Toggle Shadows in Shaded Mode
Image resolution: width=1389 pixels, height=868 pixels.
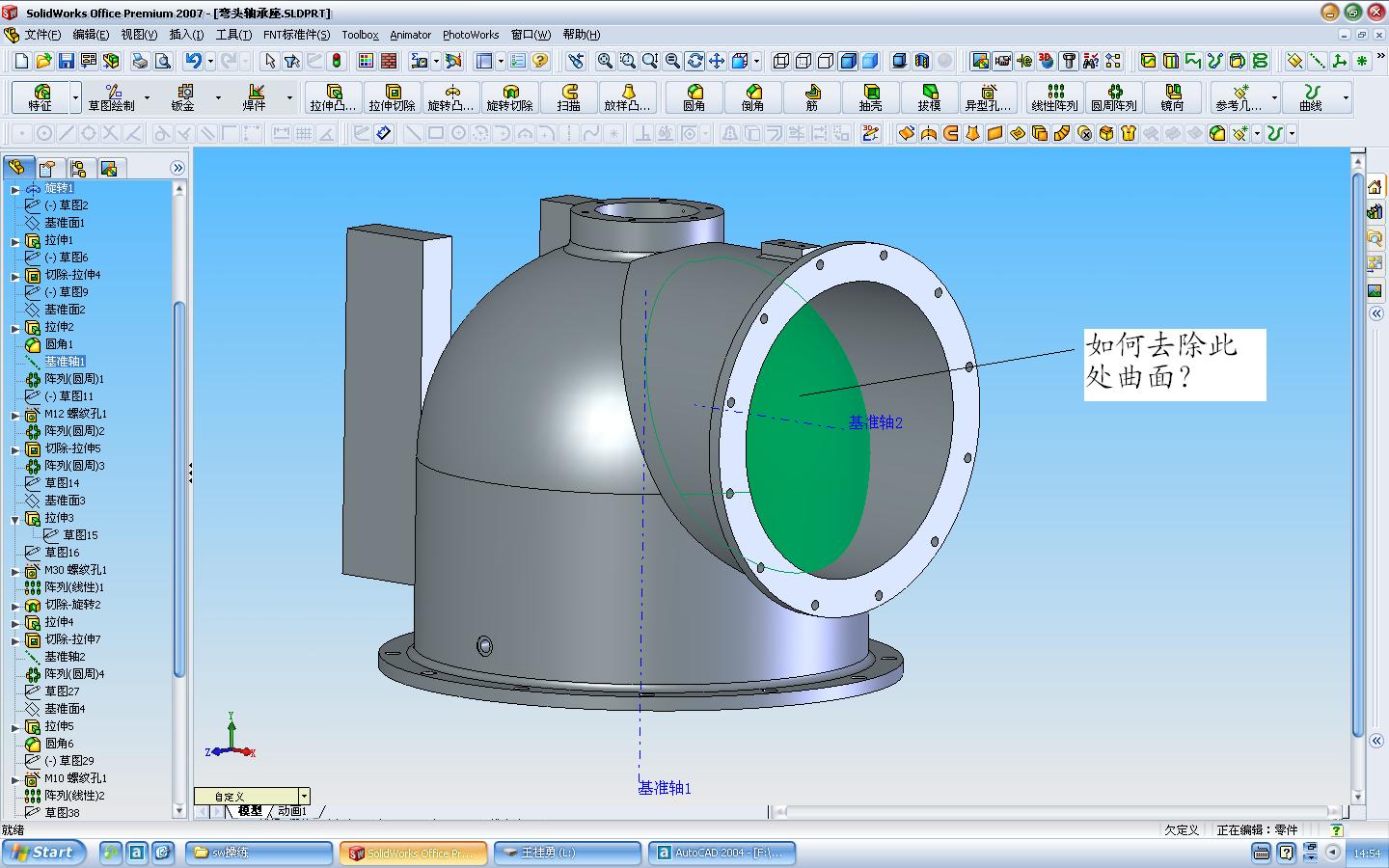point(900,61)
